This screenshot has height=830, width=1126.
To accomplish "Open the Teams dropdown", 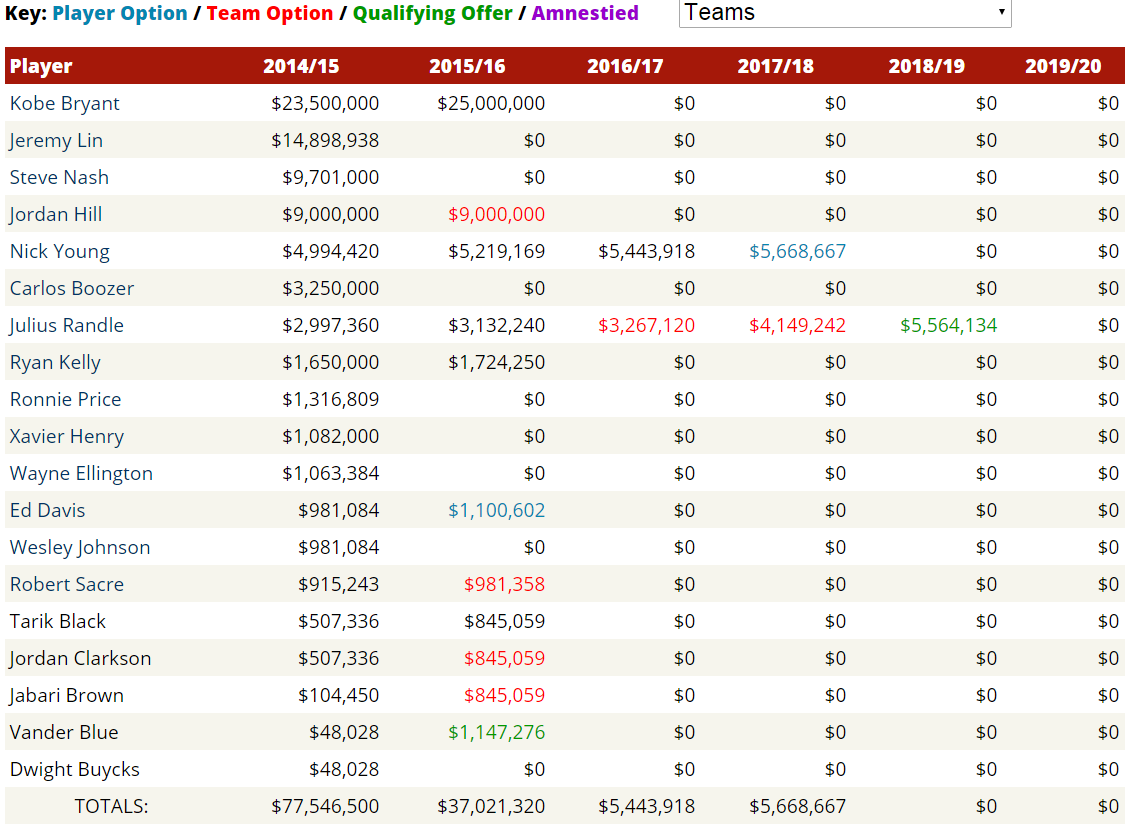I will pos(844,13).
